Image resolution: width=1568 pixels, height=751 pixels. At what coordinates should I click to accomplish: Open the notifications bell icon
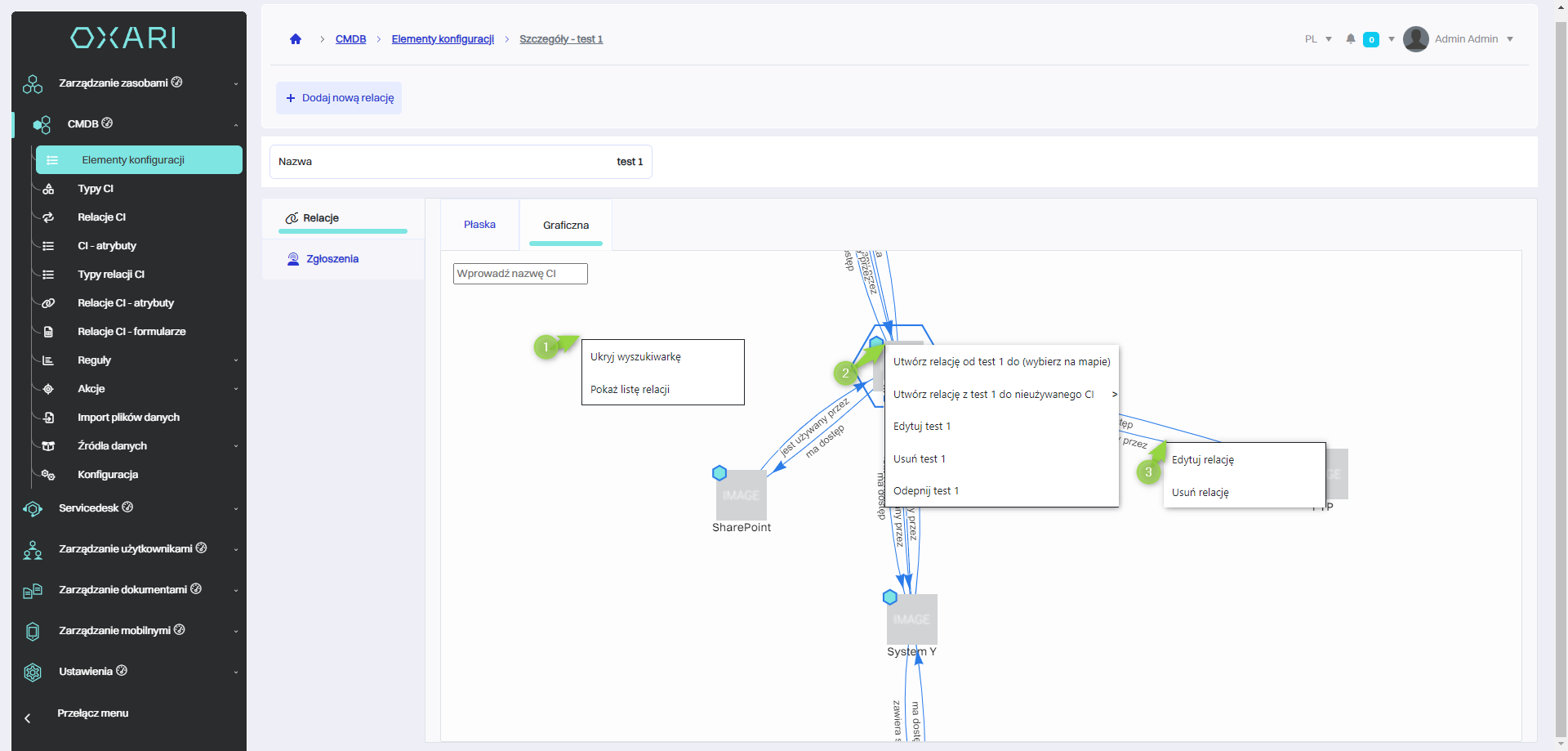click(x=1351, y=39)
